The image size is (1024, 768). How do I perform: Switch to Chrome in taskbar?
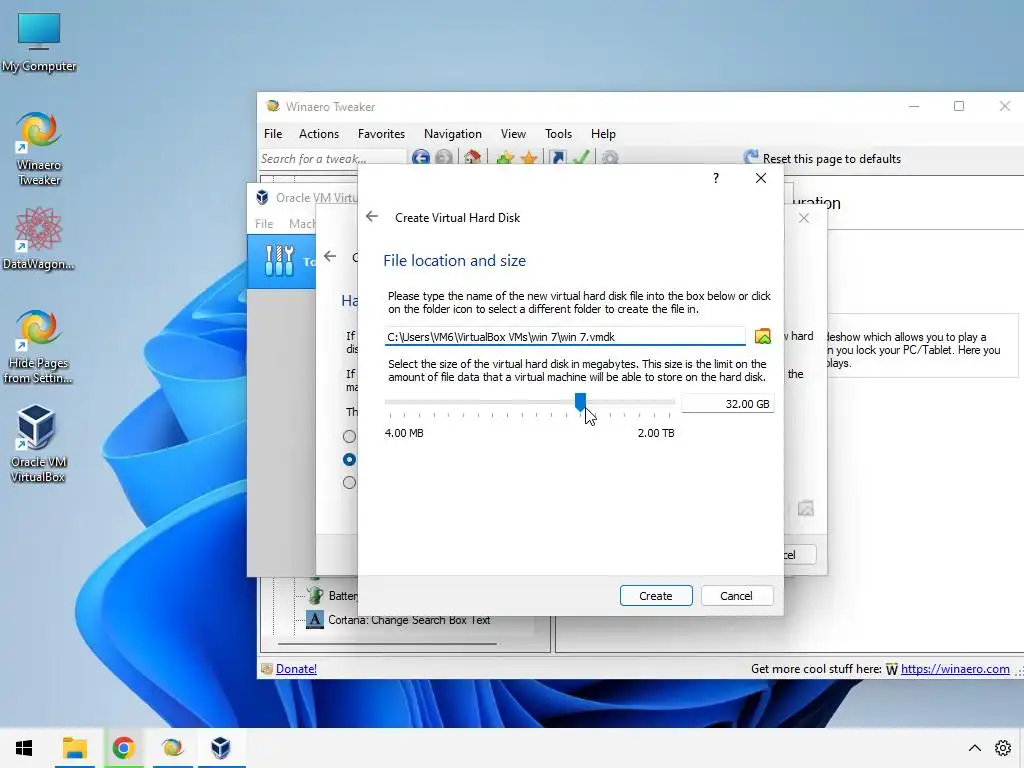pyautogui.click(x=123, y=748)
